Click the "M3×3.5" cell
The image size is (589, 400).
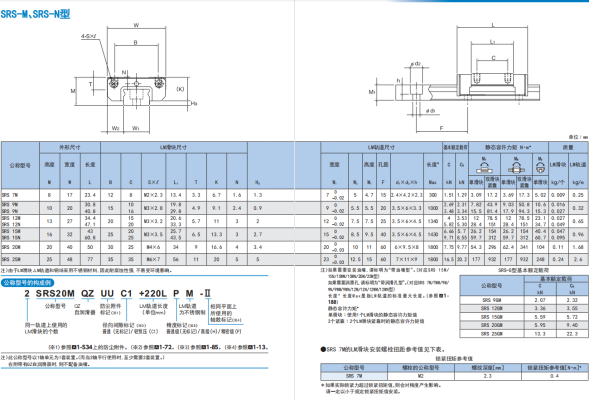153,234
